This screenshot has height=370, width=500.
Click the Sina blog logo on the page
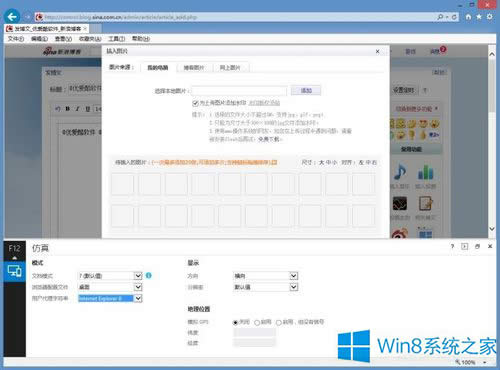click(62, 52)
